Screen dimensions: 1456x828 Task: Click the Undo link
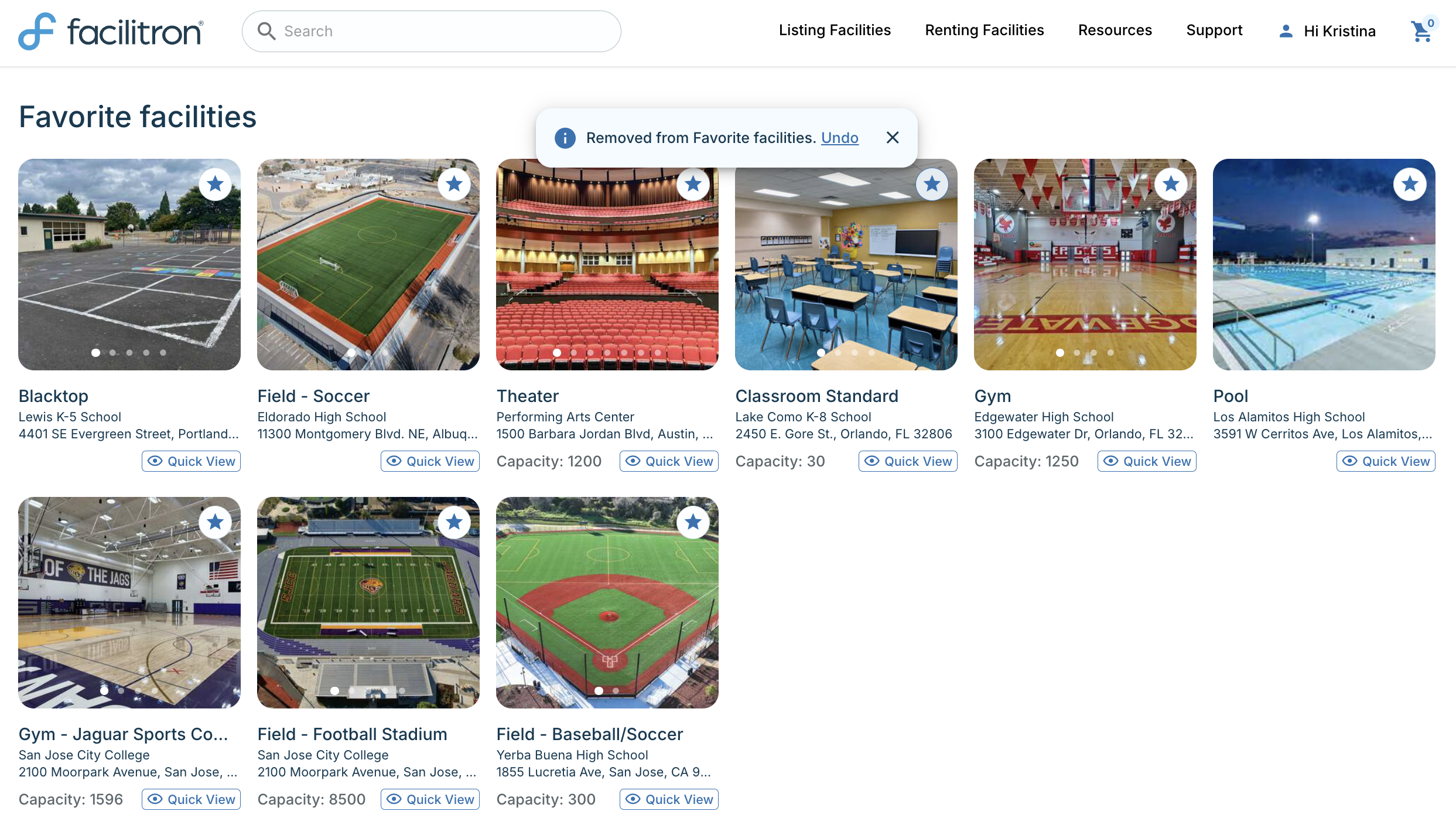839,138
